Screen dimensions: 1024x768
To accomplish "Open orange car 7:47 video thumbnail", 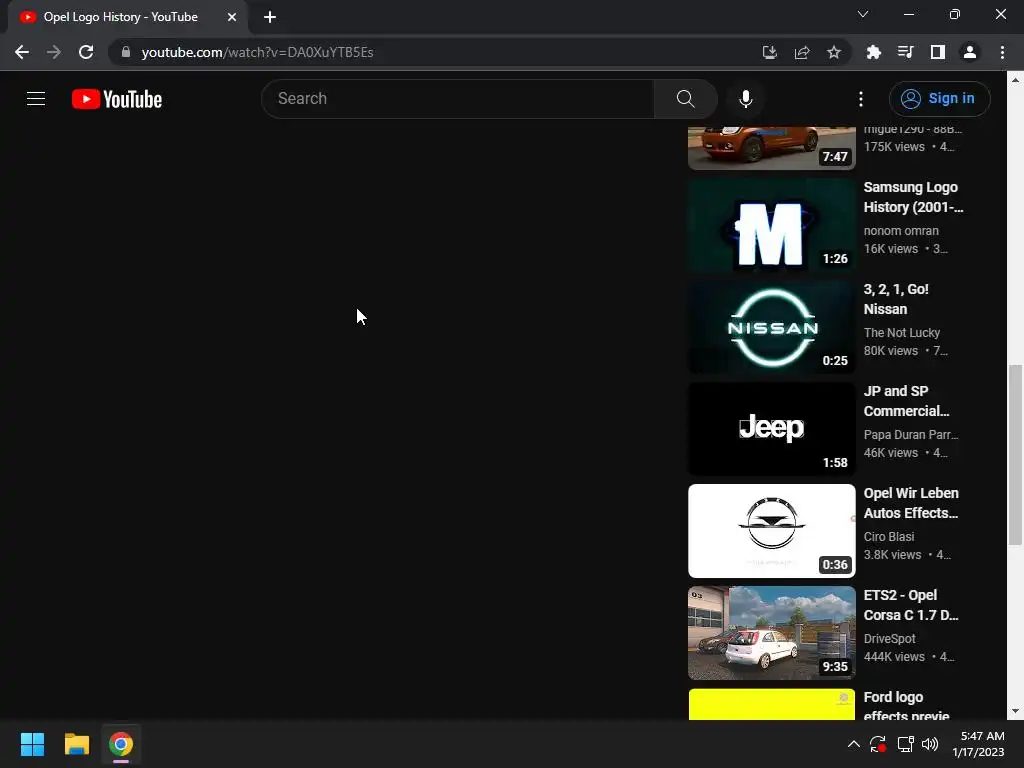I will [x=771, y=148].
